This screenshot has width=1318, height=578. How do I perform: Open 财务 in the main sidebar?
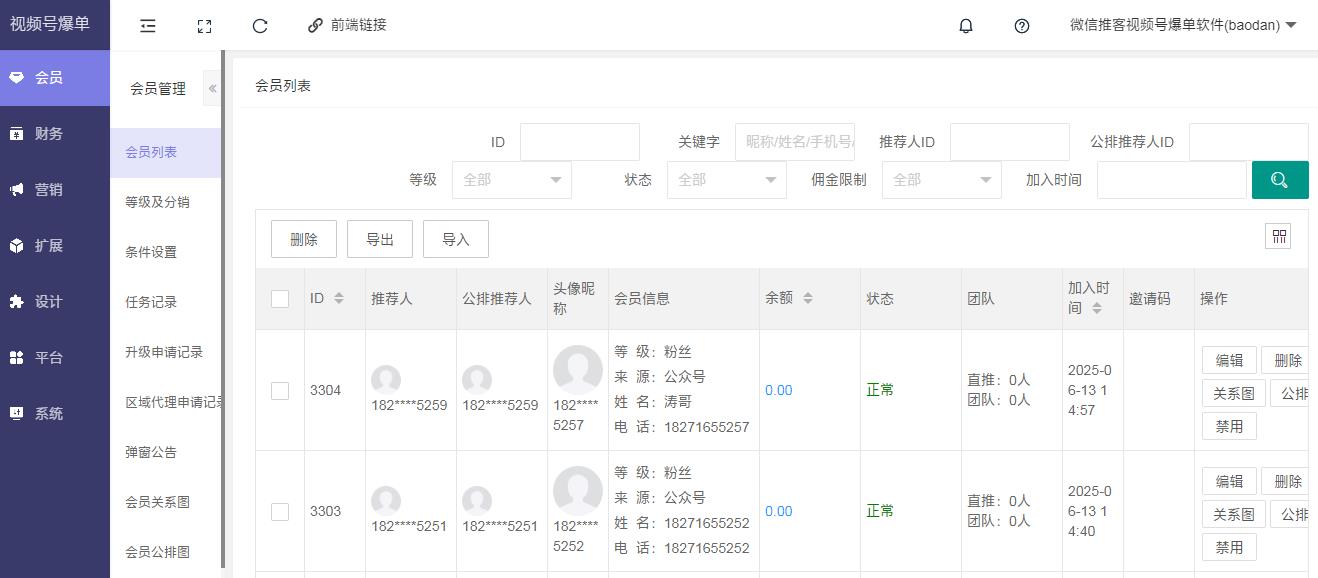pos(48,134)
